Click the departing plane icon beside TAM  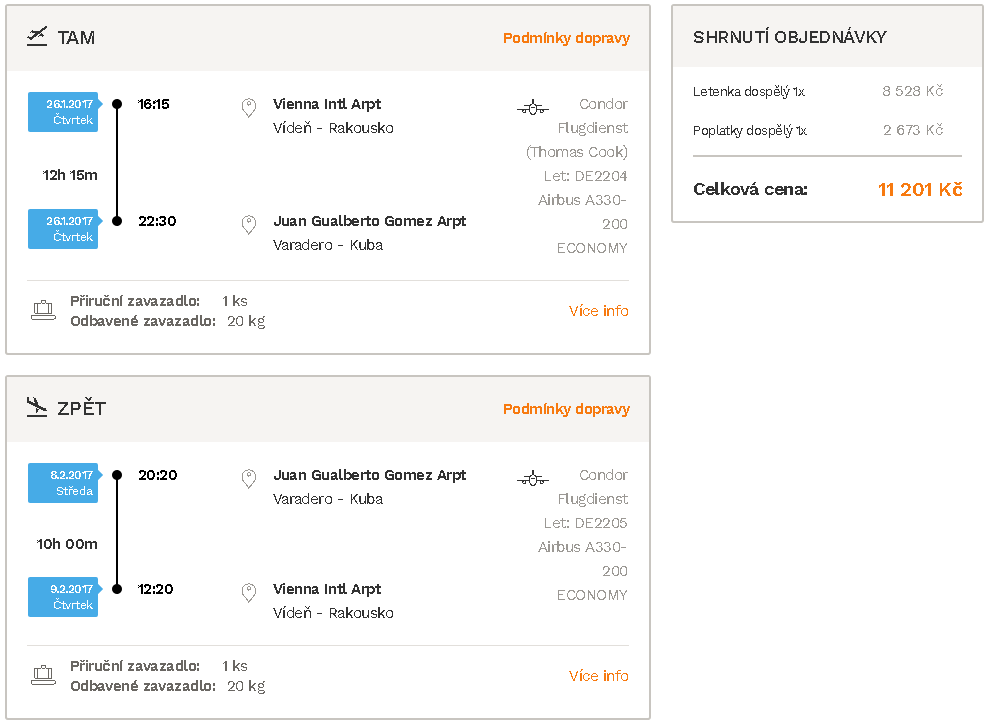(37, 37)
